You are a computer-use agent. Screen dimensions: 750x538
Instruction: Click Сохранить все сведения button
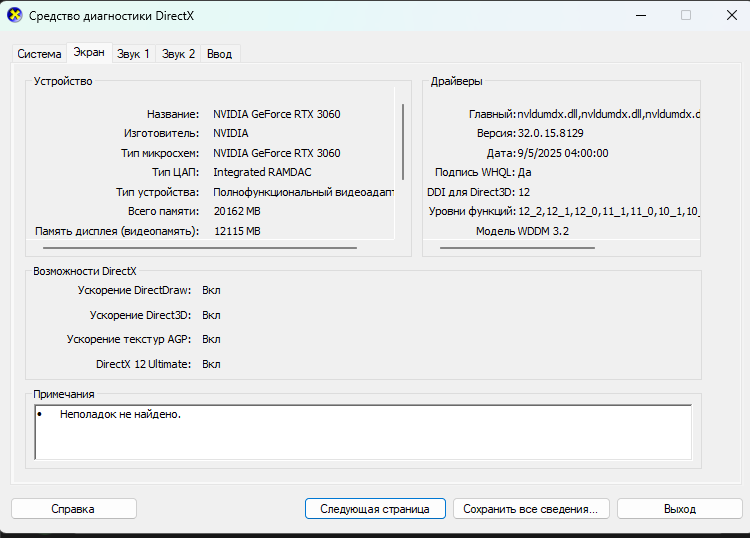531,509
